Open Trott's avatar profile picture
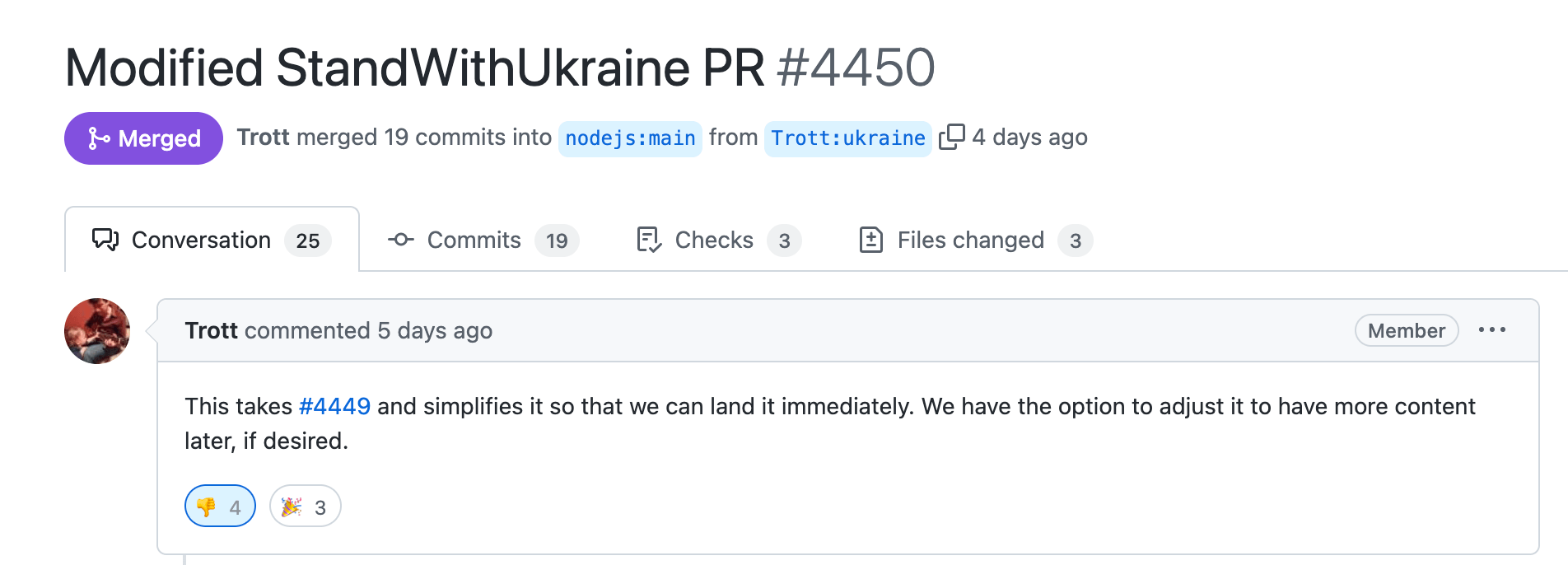The width and height of the screenshot is (1568, 565). 97,331
